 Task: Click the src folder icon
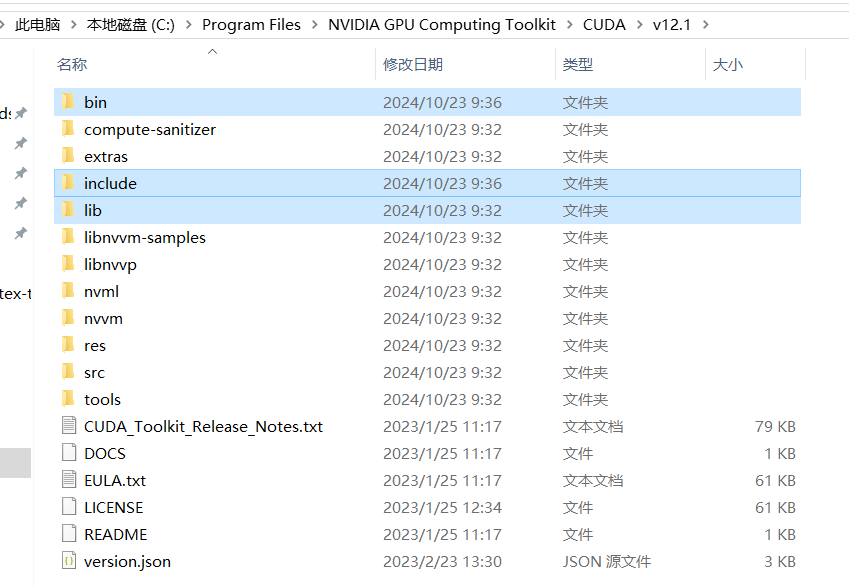[x=68, y=371]
